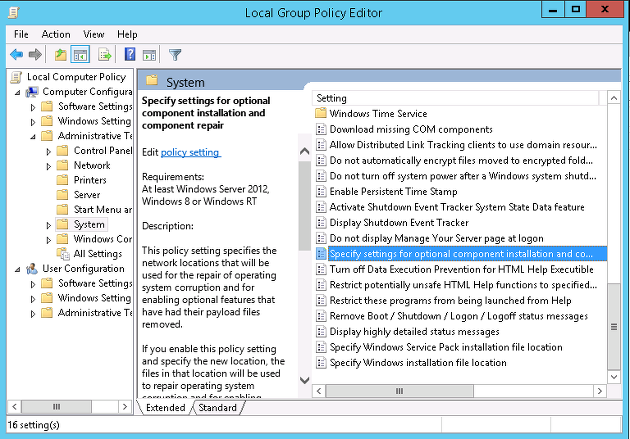Toggle the Show/Hide Console Tree icon

click(x=80, y=55)
